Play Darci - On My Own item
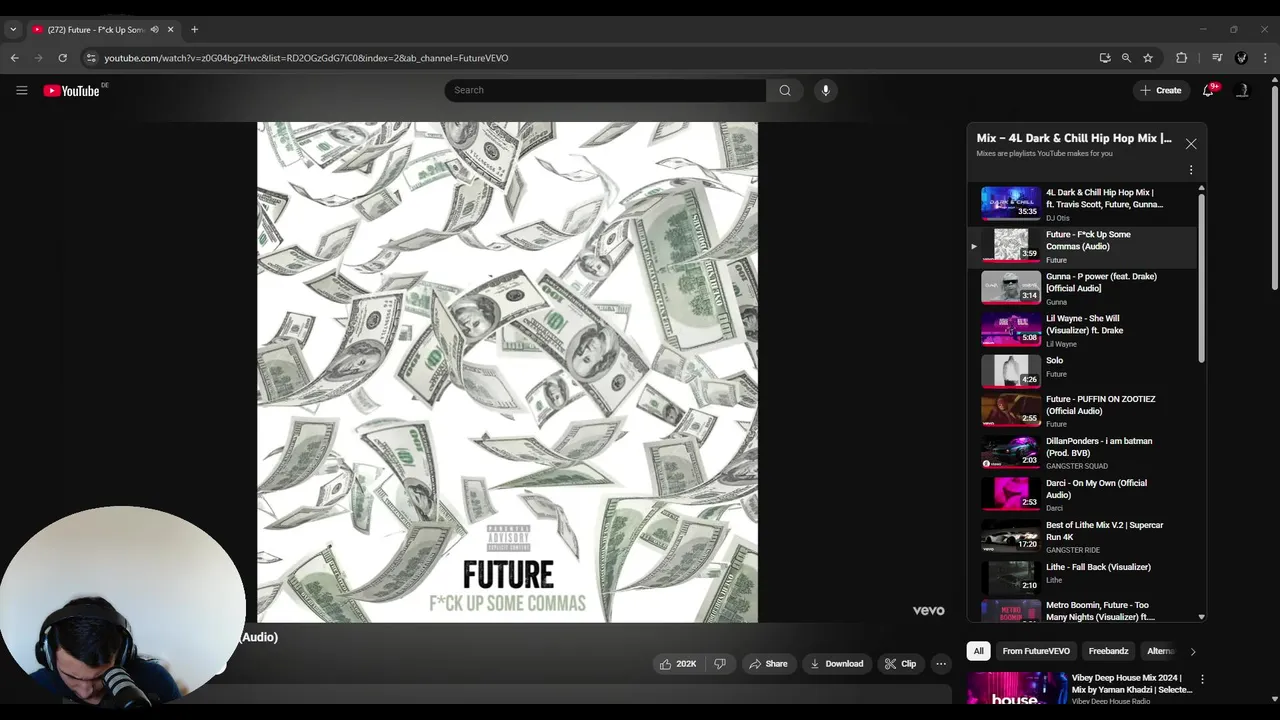 (x=1082, y=495)
